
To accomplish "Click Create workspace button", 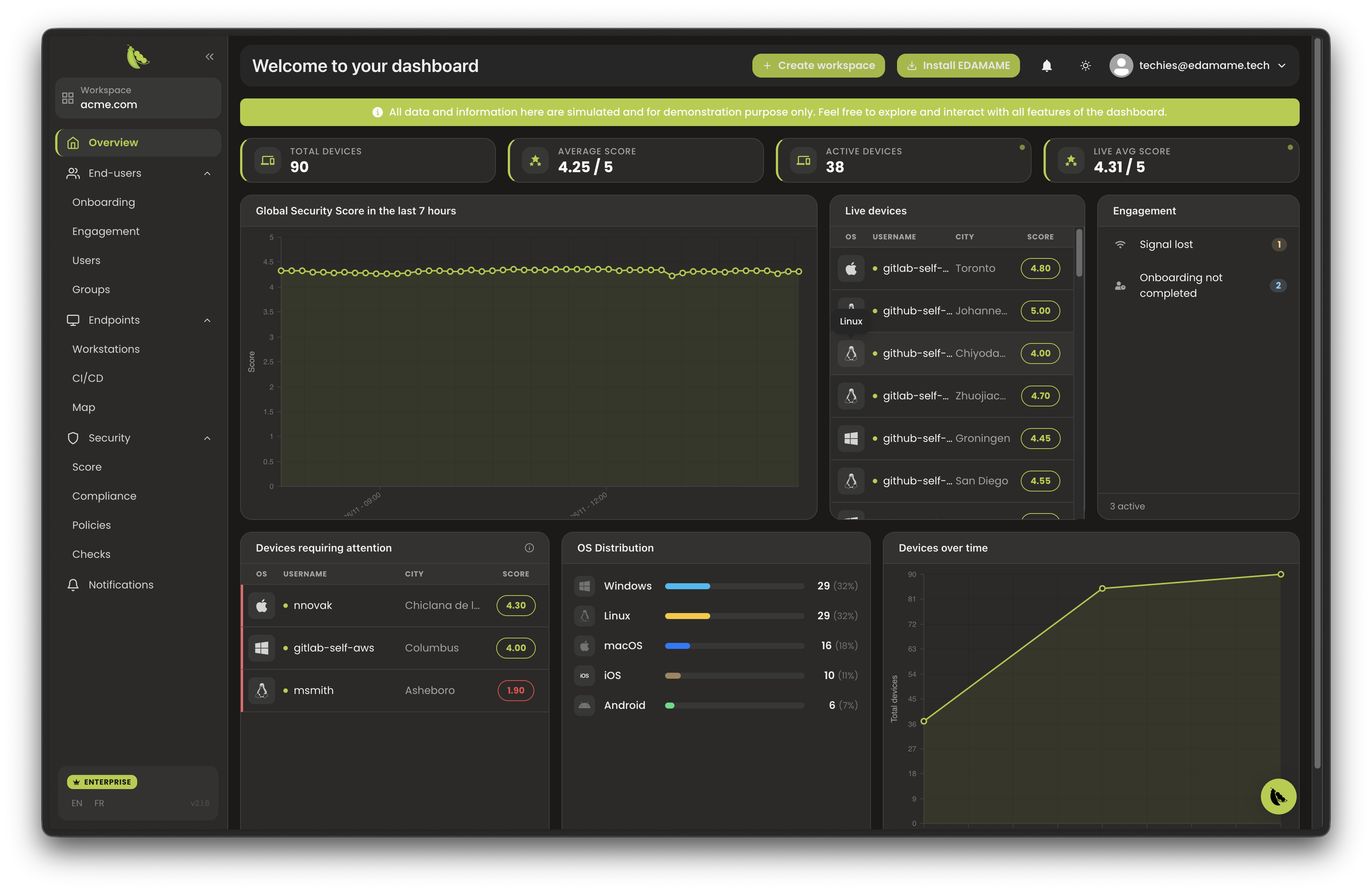I will (818, 66).
